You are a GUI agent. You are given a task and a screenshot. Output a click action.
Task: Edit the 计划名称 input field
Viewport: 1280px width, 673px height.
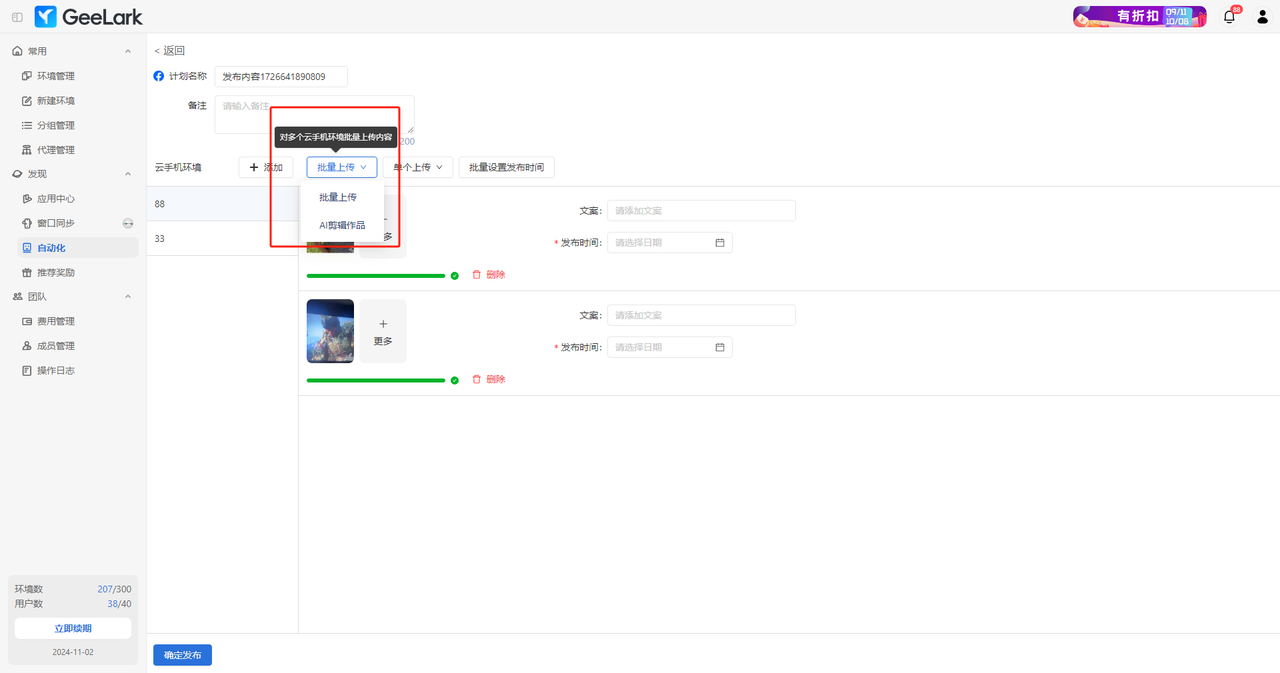(x=281, y=77)
